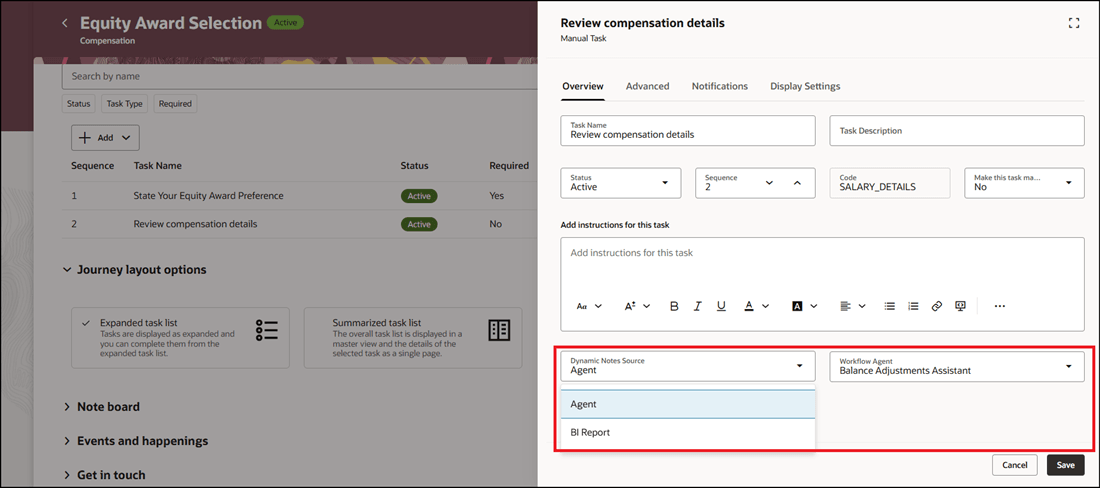Apply the text background highlight color
Screen dimensions: 1100x488
coord(797,306)
